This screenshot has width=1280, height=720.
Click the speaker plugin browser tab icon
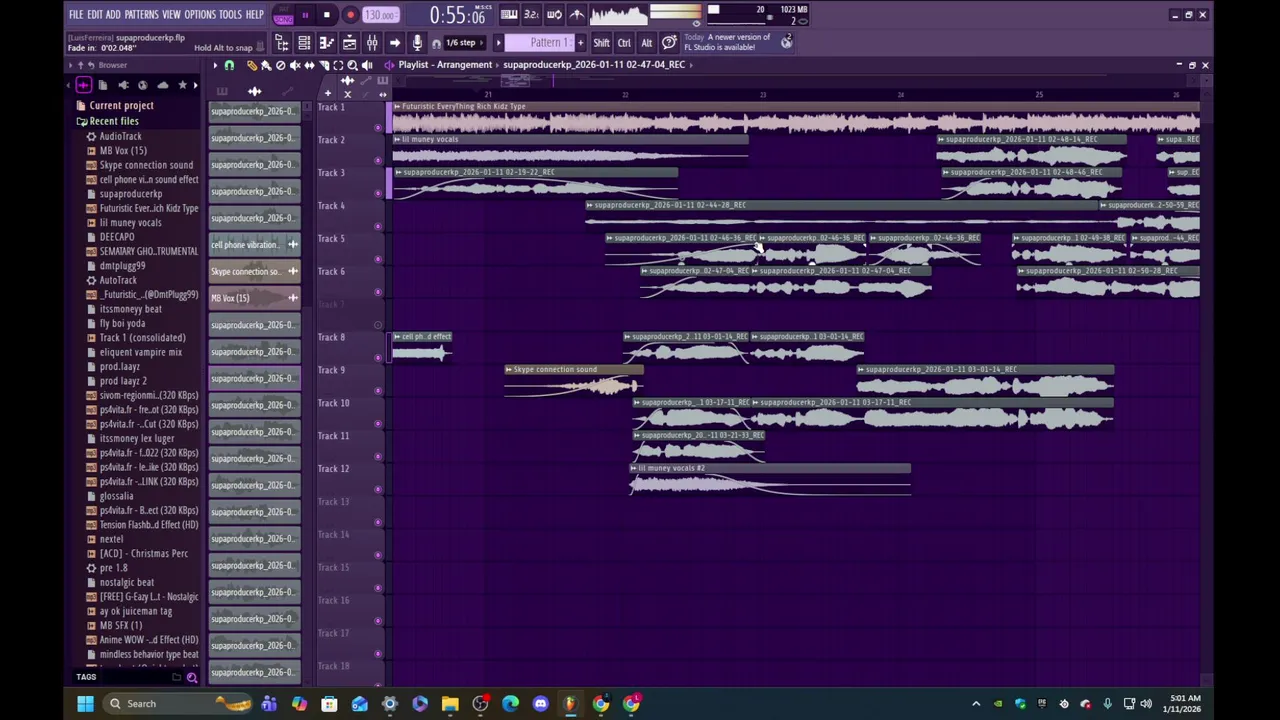coord(123,85)
